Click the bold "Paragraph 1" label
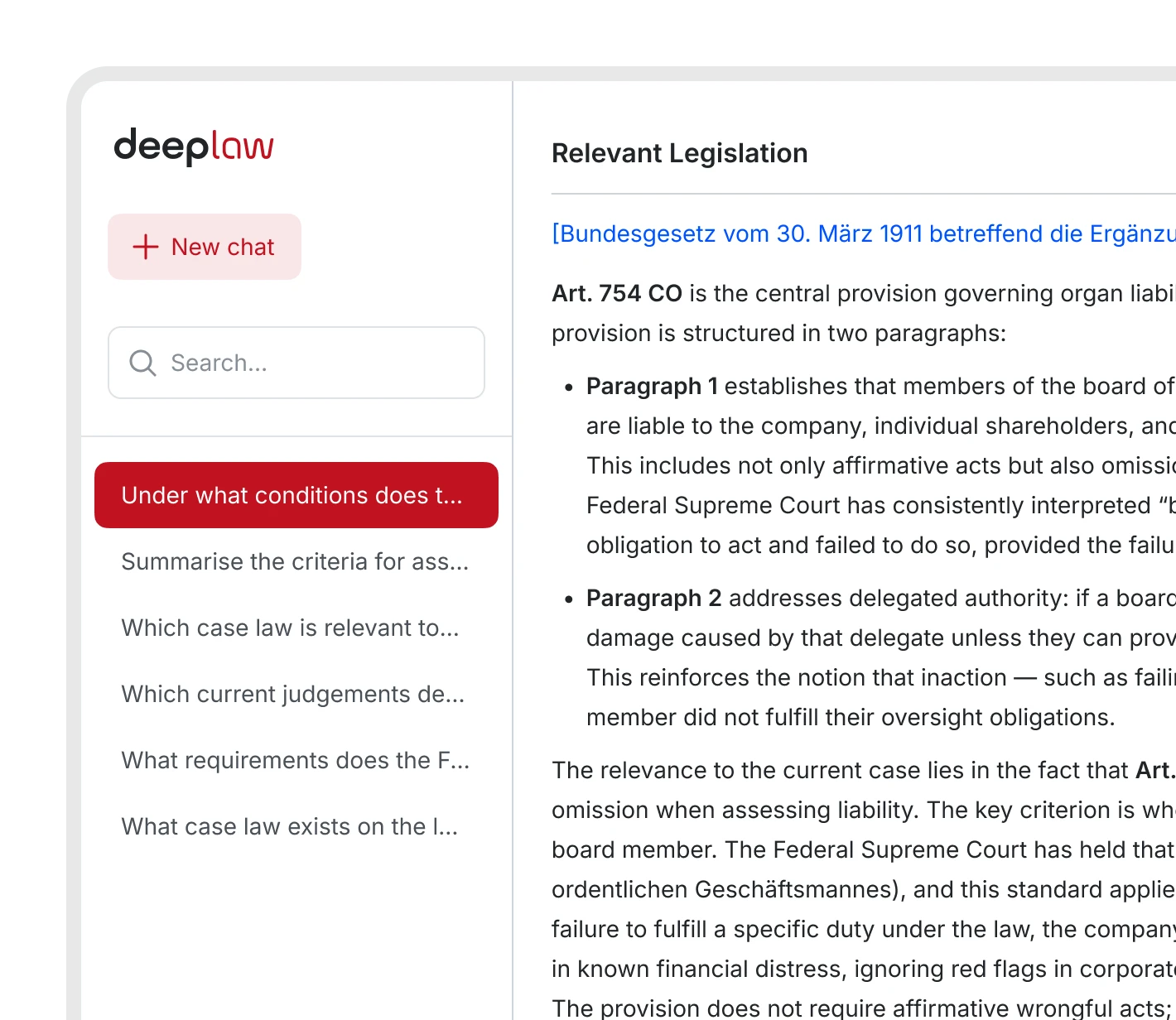The image size is (1176, 1020). [652, 386]
